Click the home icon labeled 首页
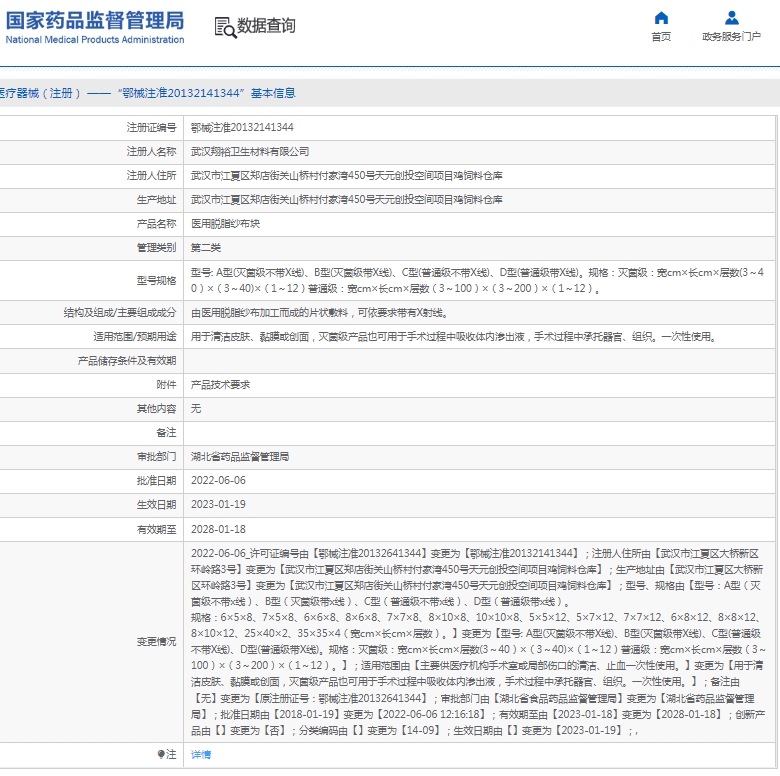 [x=661, y=18]
